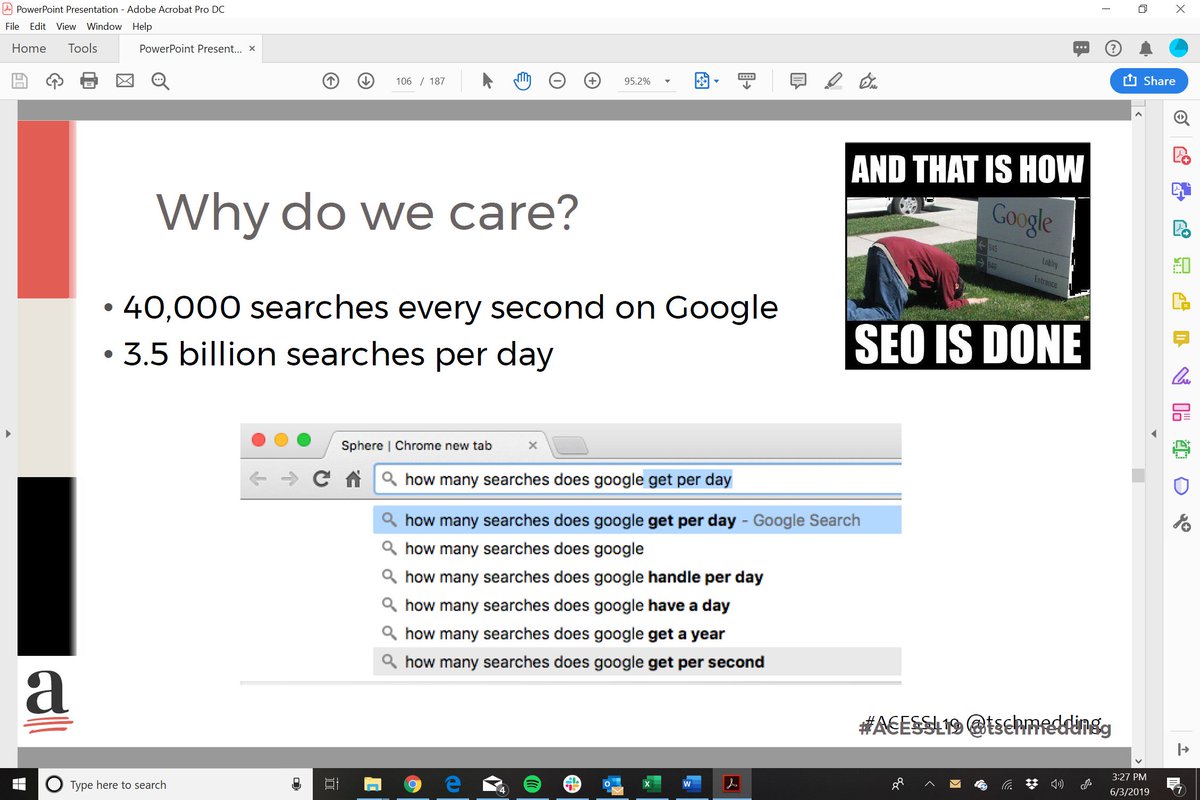The width and height of the screenshot is (1200, 800).
Task: Click the scrolling mode keyboard icon
Action: pyautogui.click(x=746, y=81)
